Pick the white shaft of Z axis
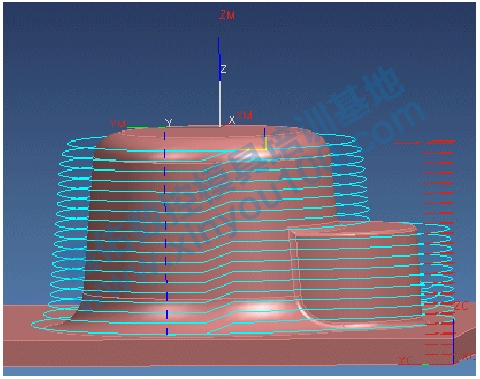Viewport: 480px width, 379px height. [220, 103]
